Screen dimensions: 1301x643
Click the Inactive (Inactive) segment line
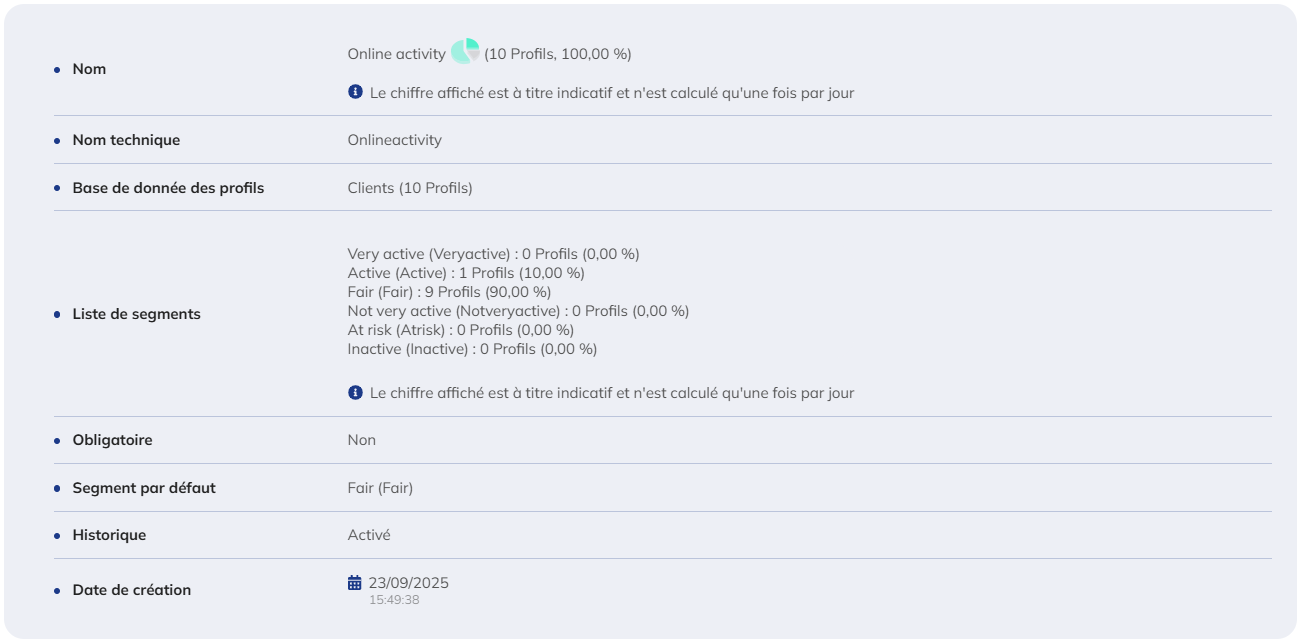tap(472, 349)
